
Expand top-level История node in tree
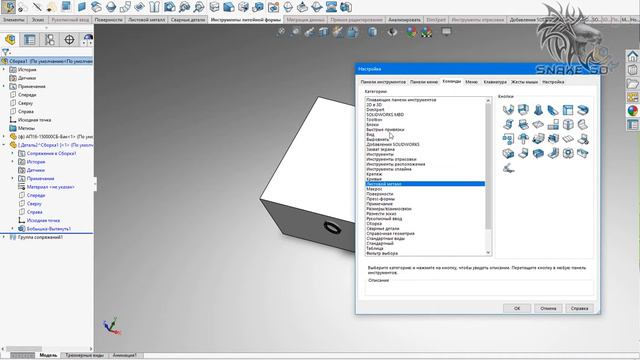click(x=4, y=70)
